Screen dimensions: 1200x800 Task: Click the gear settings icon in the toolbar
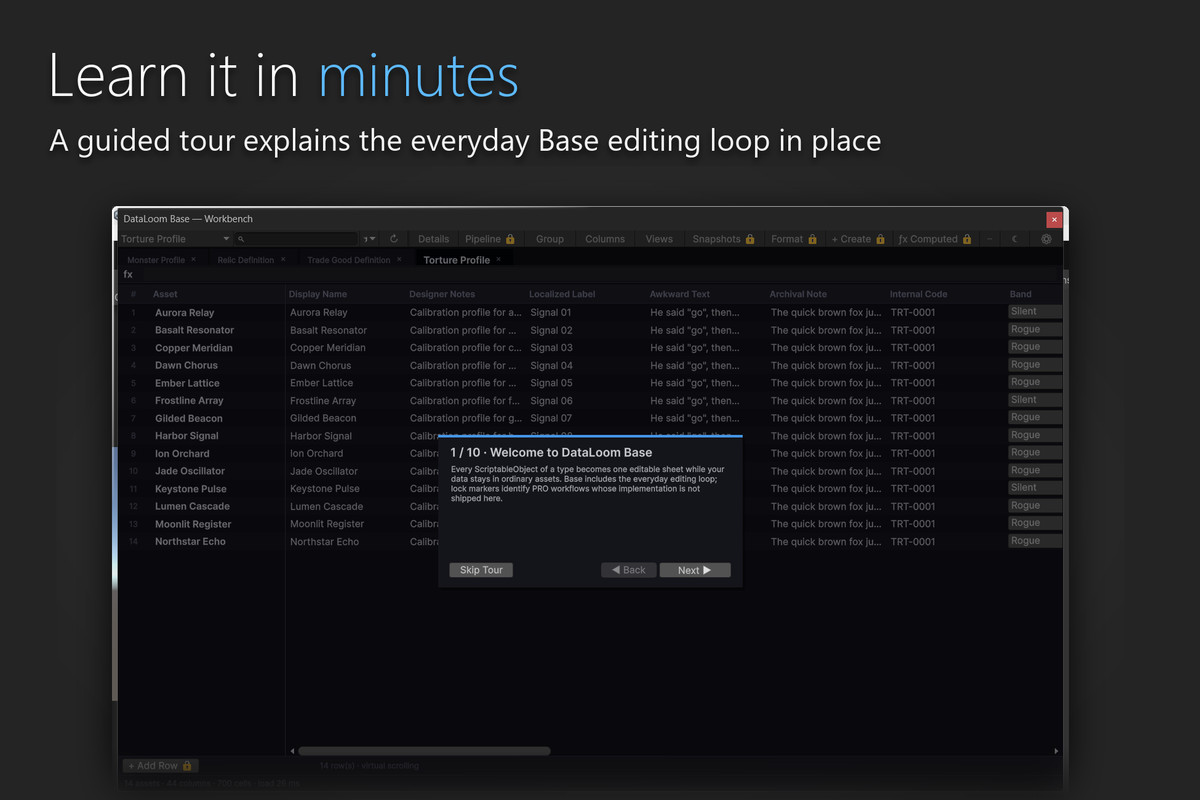pos(1046,239)
